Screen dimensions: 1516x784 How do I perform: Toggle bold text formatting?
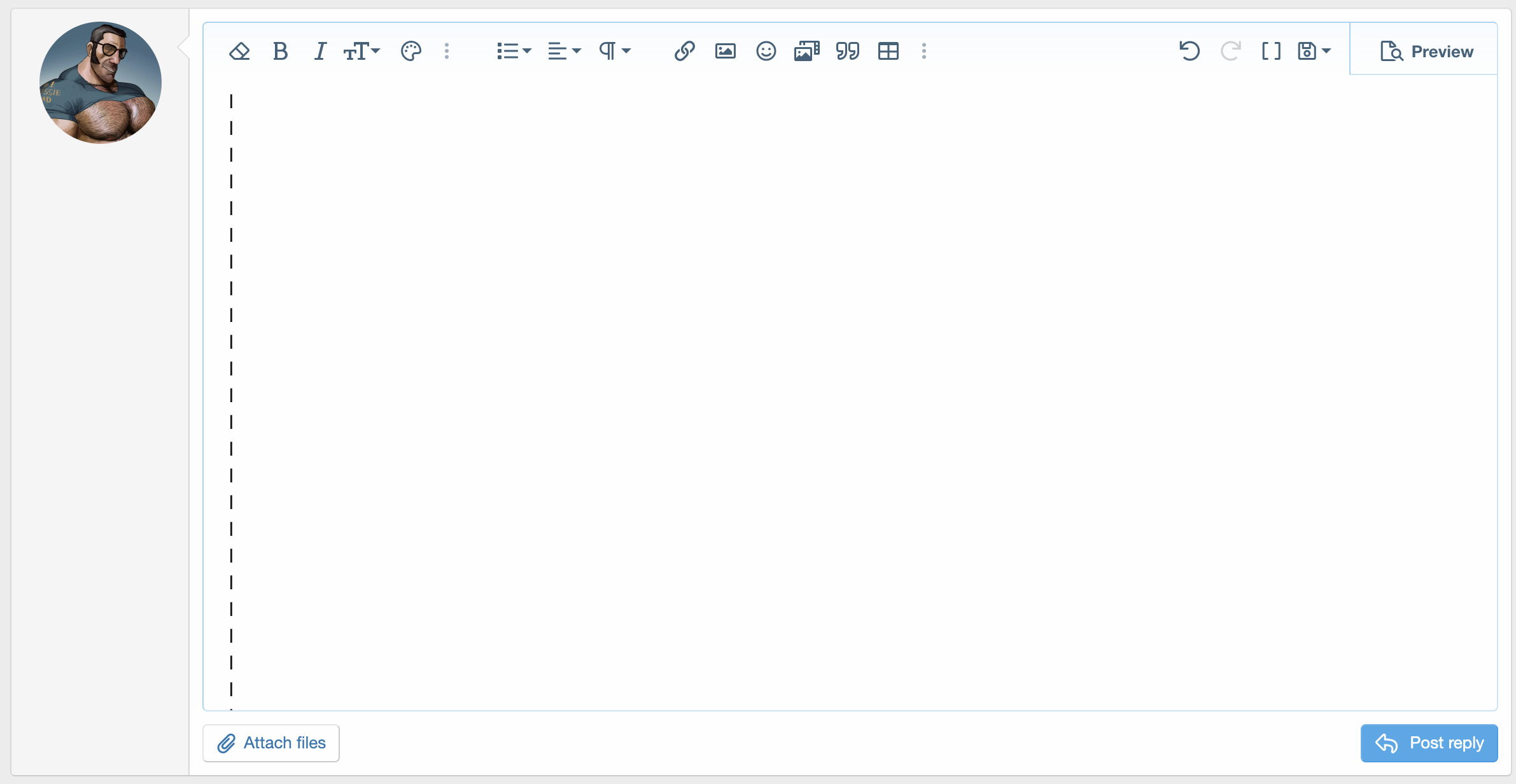tap(280, 51)
